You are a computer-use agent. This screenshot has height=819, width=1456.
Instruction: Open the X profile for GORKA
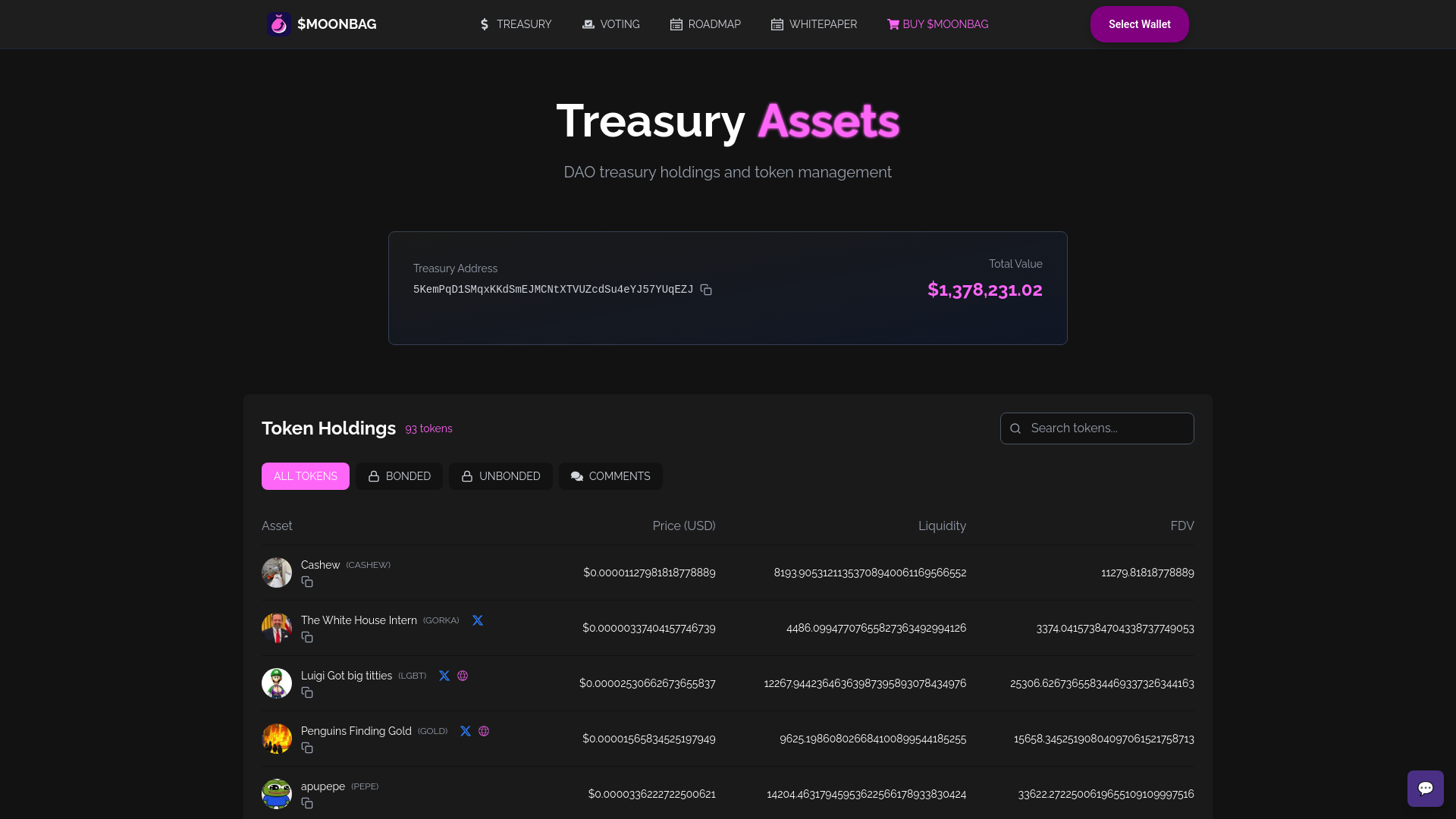478,620
